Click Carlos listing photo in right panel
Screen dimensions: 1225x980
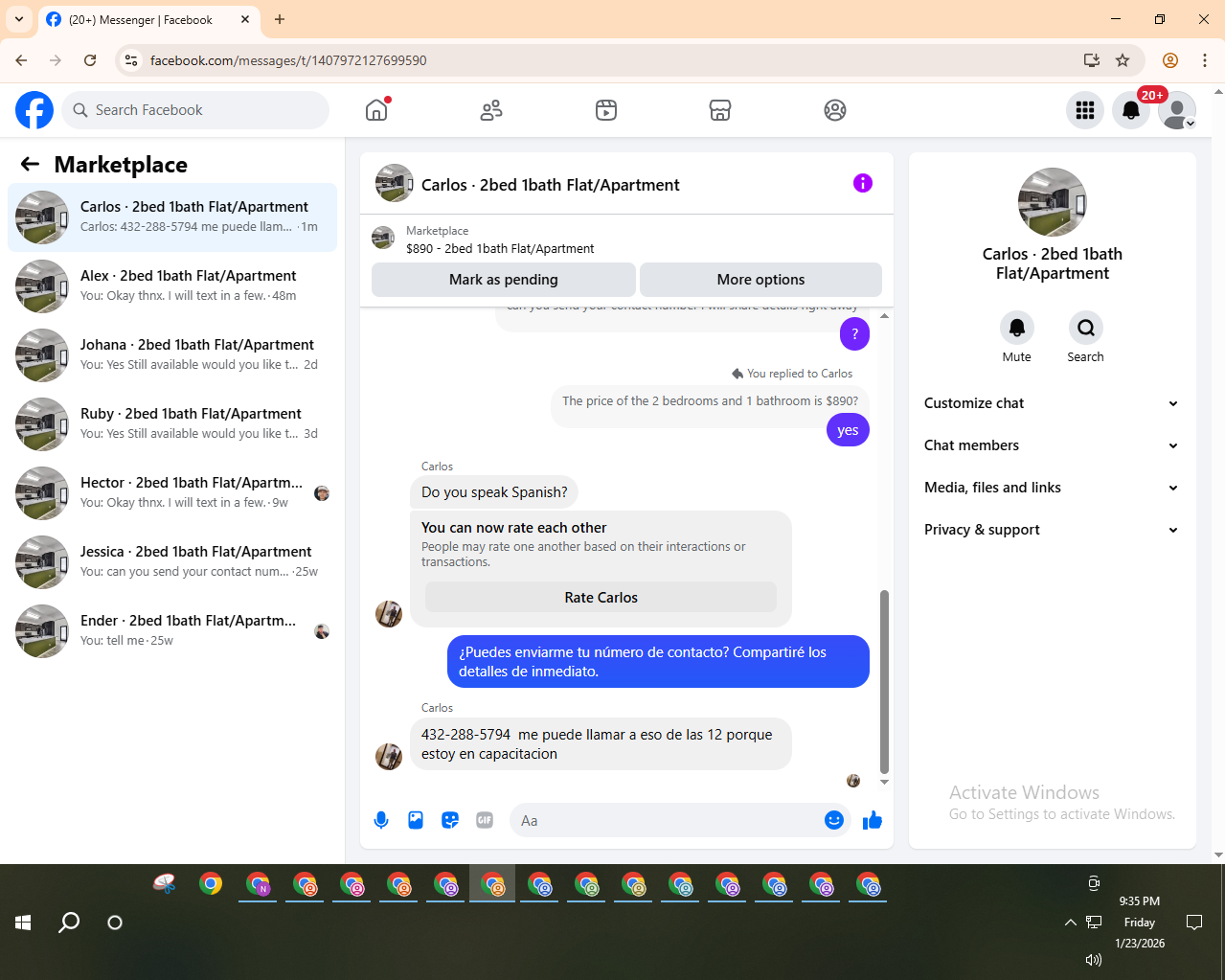click(1052, 202)
